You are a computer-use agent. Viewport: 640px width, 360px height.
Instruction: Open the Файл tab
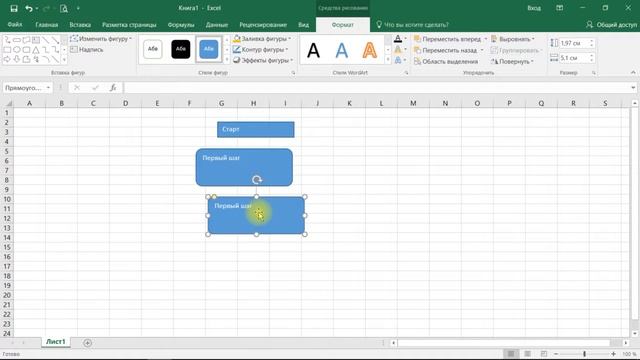pos(15,24)
